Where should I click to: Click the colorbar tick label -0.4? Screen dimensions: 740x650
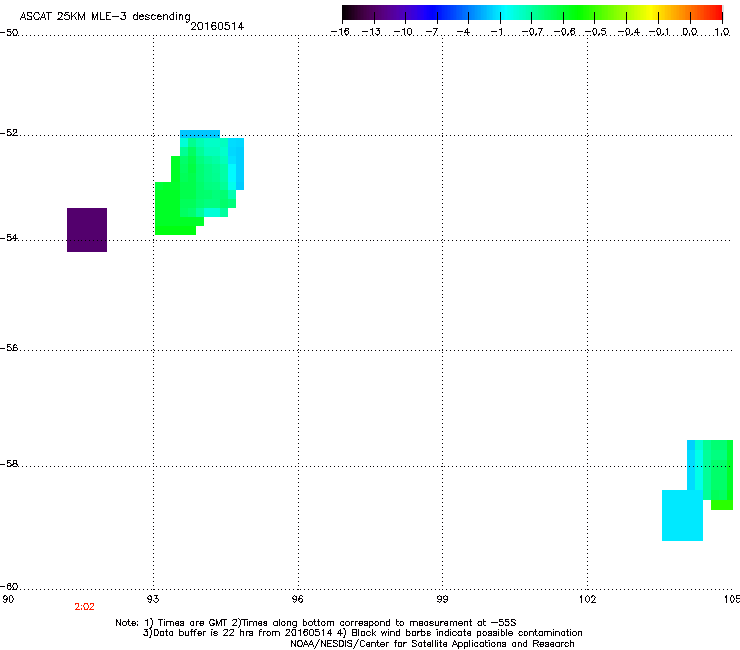tap(629, 32)
